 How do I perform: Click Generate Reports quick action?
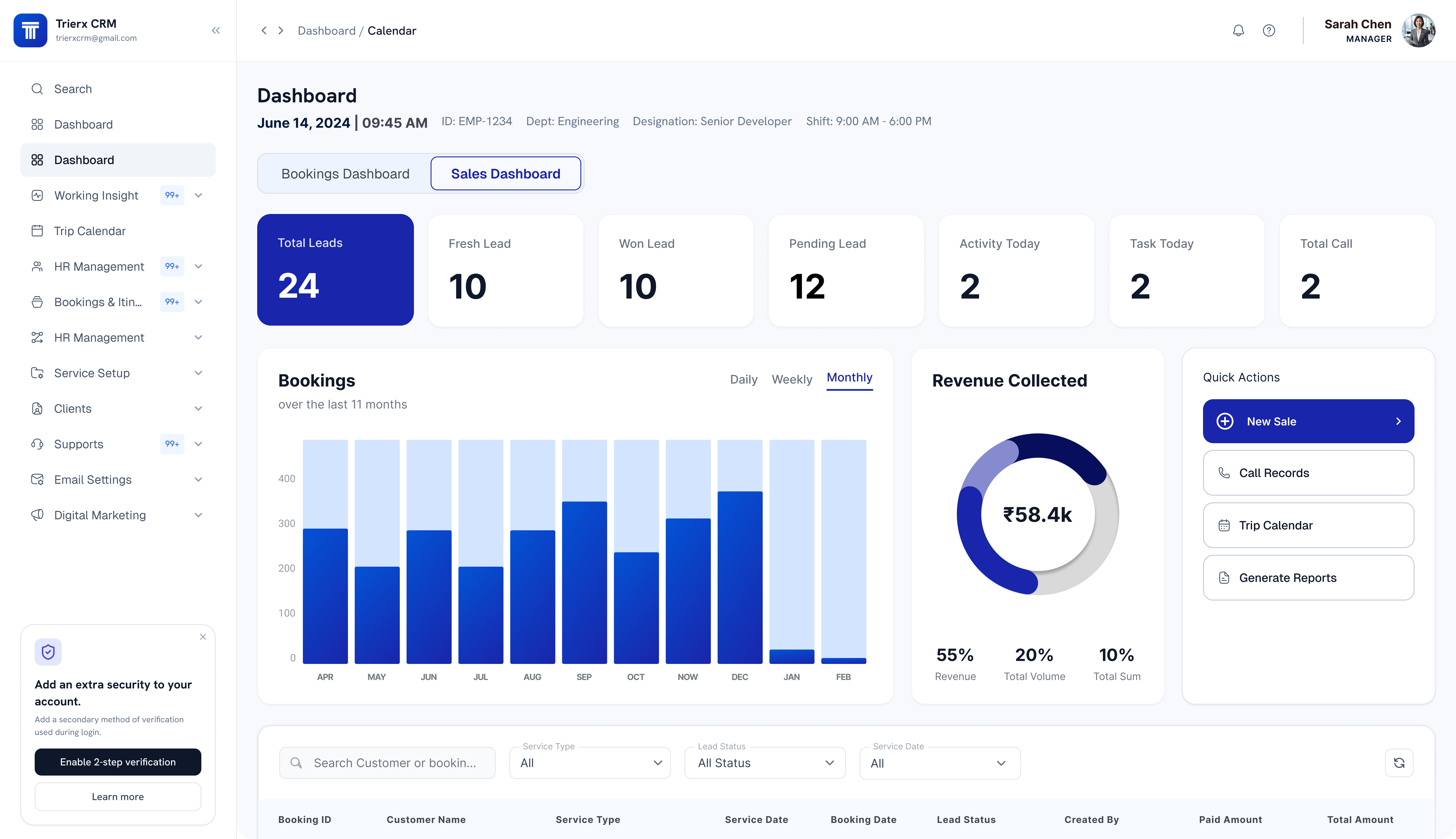point(1308,578)
